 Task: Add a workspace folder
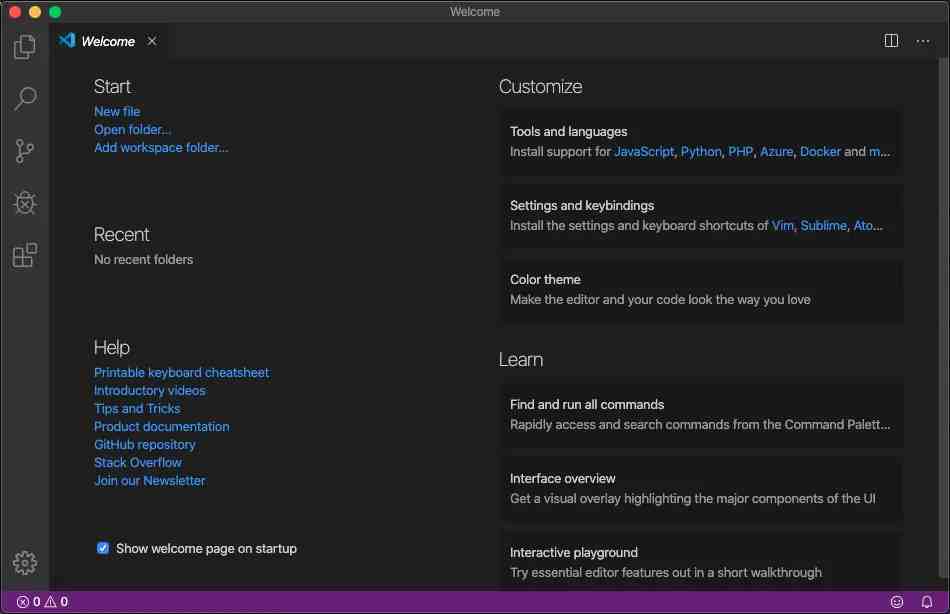coord(161,147)
